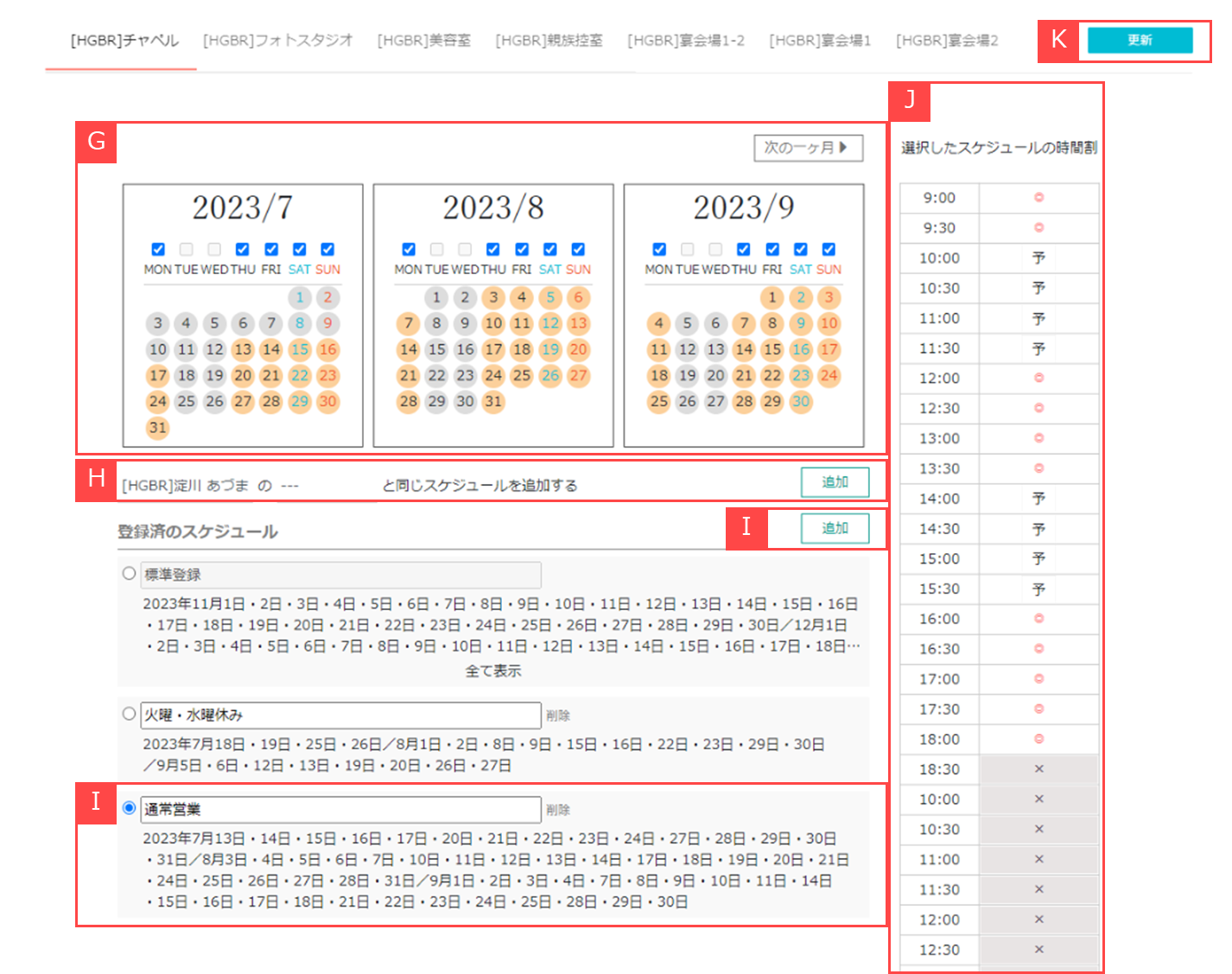Switch to the [HGBR]フォトスタジオ tab
The image size is (1232, 974).
pyautogui.click(x=278, y=41)
